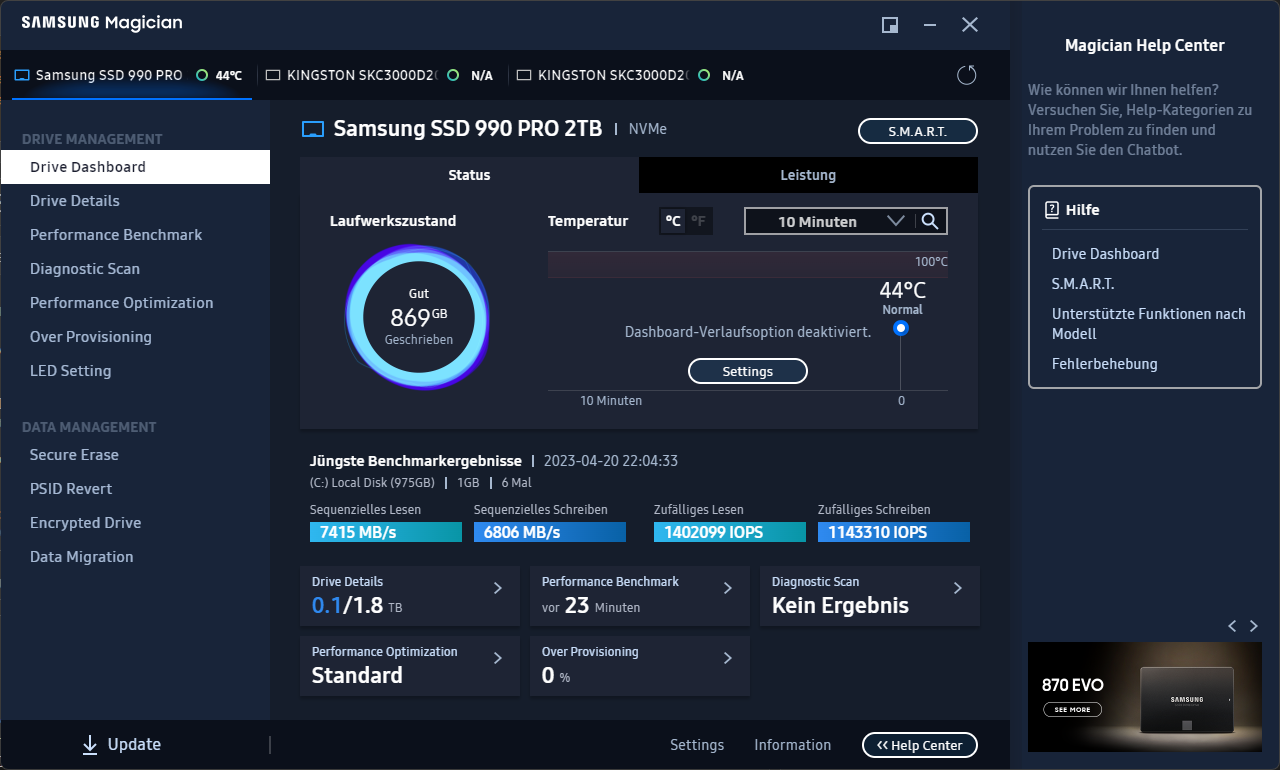Open Information link in bottom bar

[x=792, y=745]
